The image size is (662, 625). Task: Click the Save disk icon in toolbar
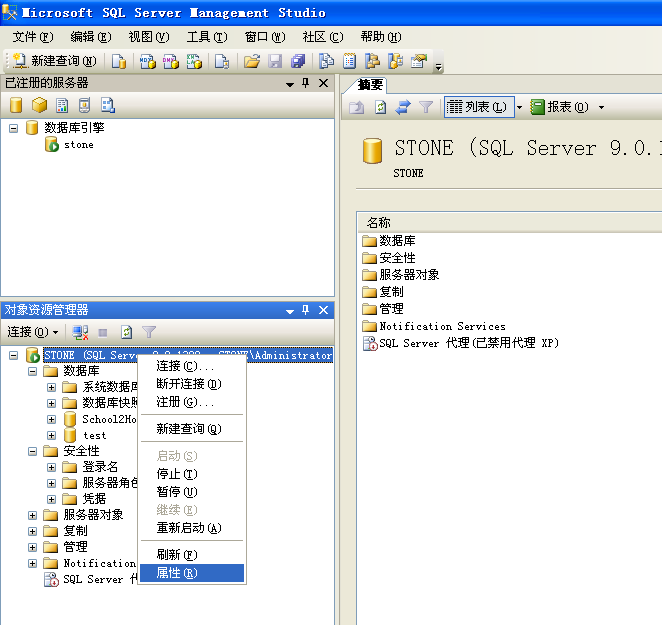pyautogui.click(x=275, y=61)
